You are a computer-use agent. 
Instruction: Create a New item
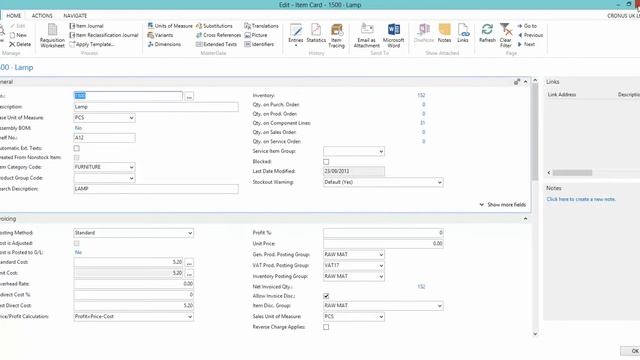point(18,35)
